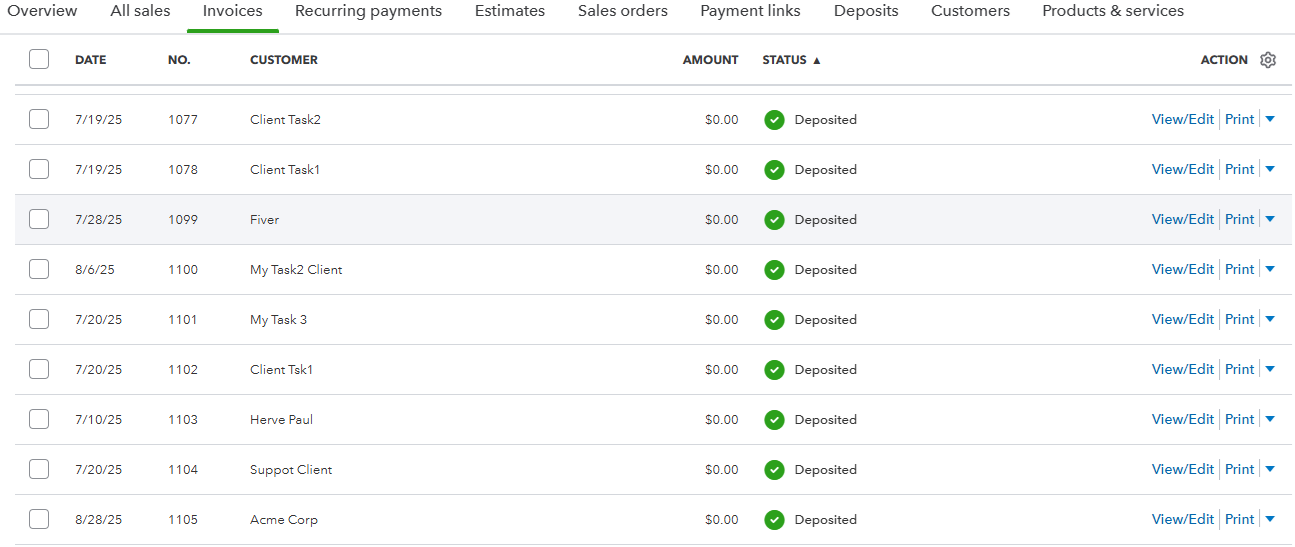This screenshot has width=1295, height=547.
Task: Switch to the Estimates tab
Action: tap(510, 11)
